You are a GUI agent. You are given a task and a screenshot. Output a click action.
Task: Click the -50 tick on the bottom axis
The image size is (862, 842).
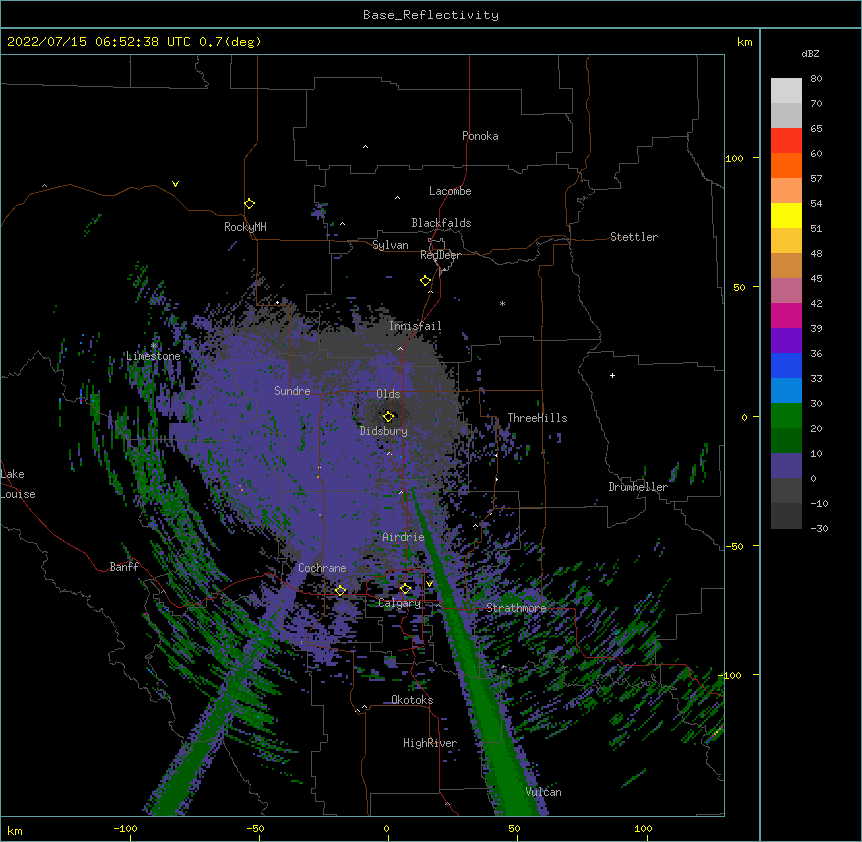click(255, 828)
